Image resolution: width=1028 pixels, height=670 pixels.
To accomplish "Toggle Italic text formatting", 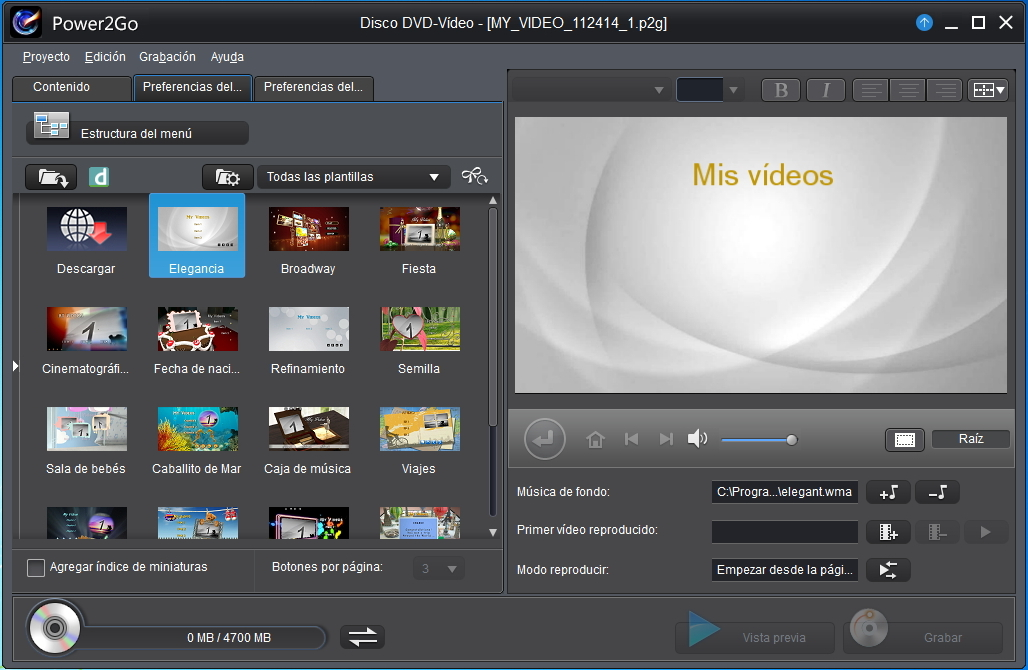I will (x=825, y=90).
